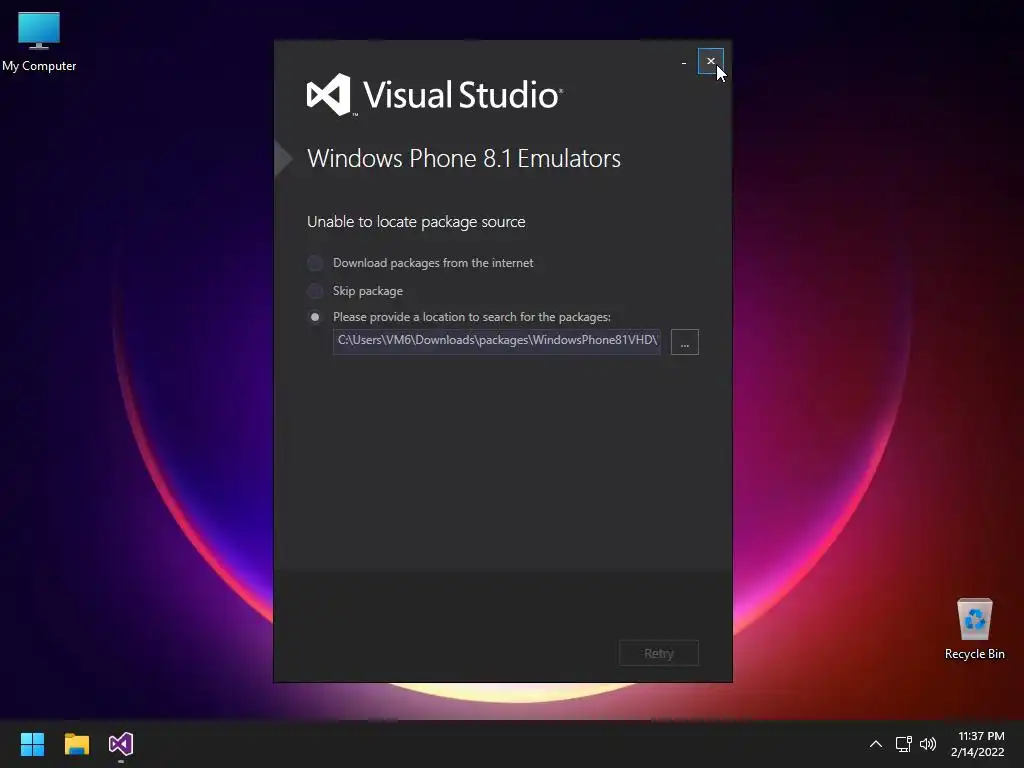Choose the Skip package radio button
This screenshot has height=768, width=1024.
(315, 291)
